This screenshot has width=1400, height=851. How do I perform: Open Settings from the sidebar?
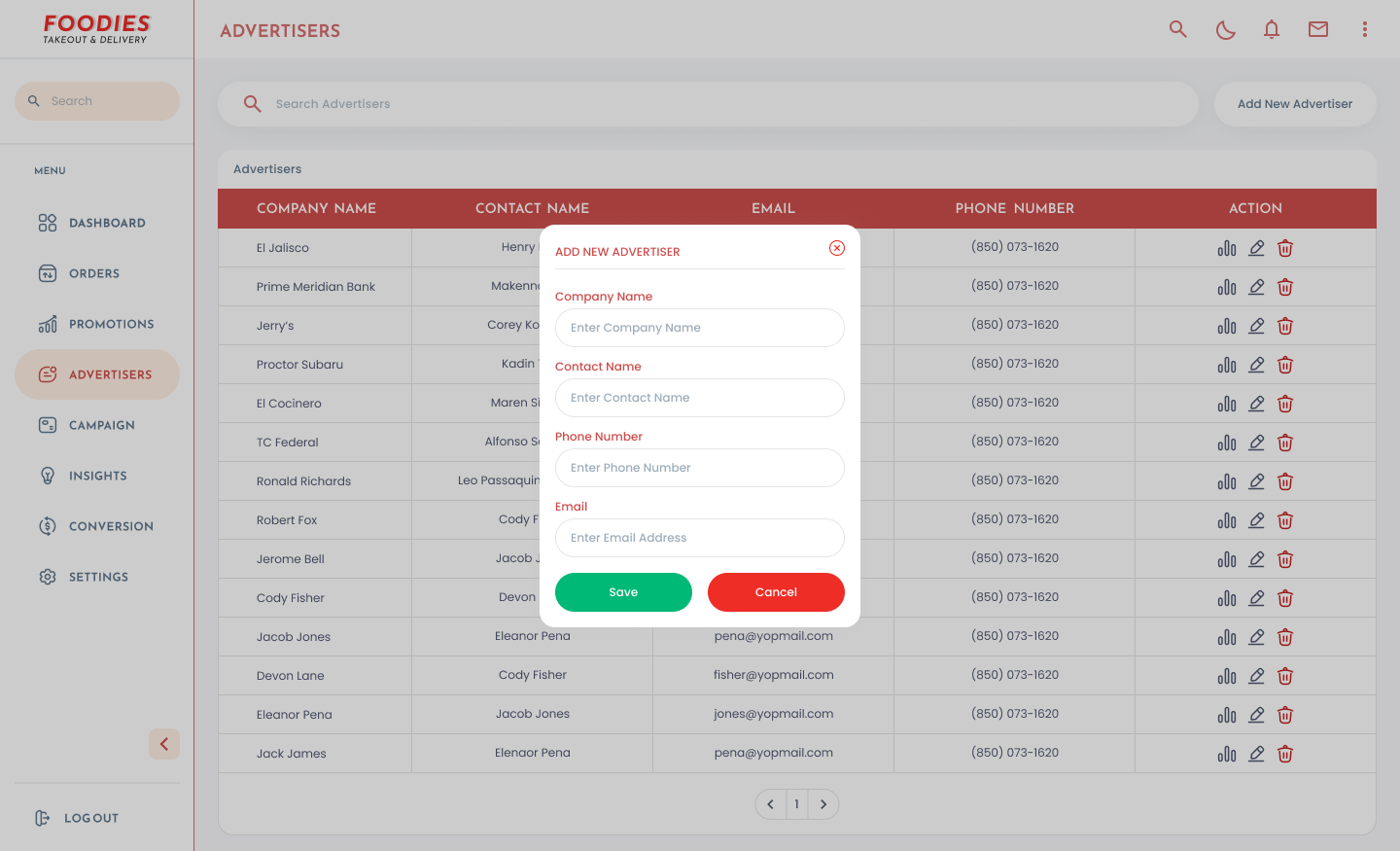(97, 577)
